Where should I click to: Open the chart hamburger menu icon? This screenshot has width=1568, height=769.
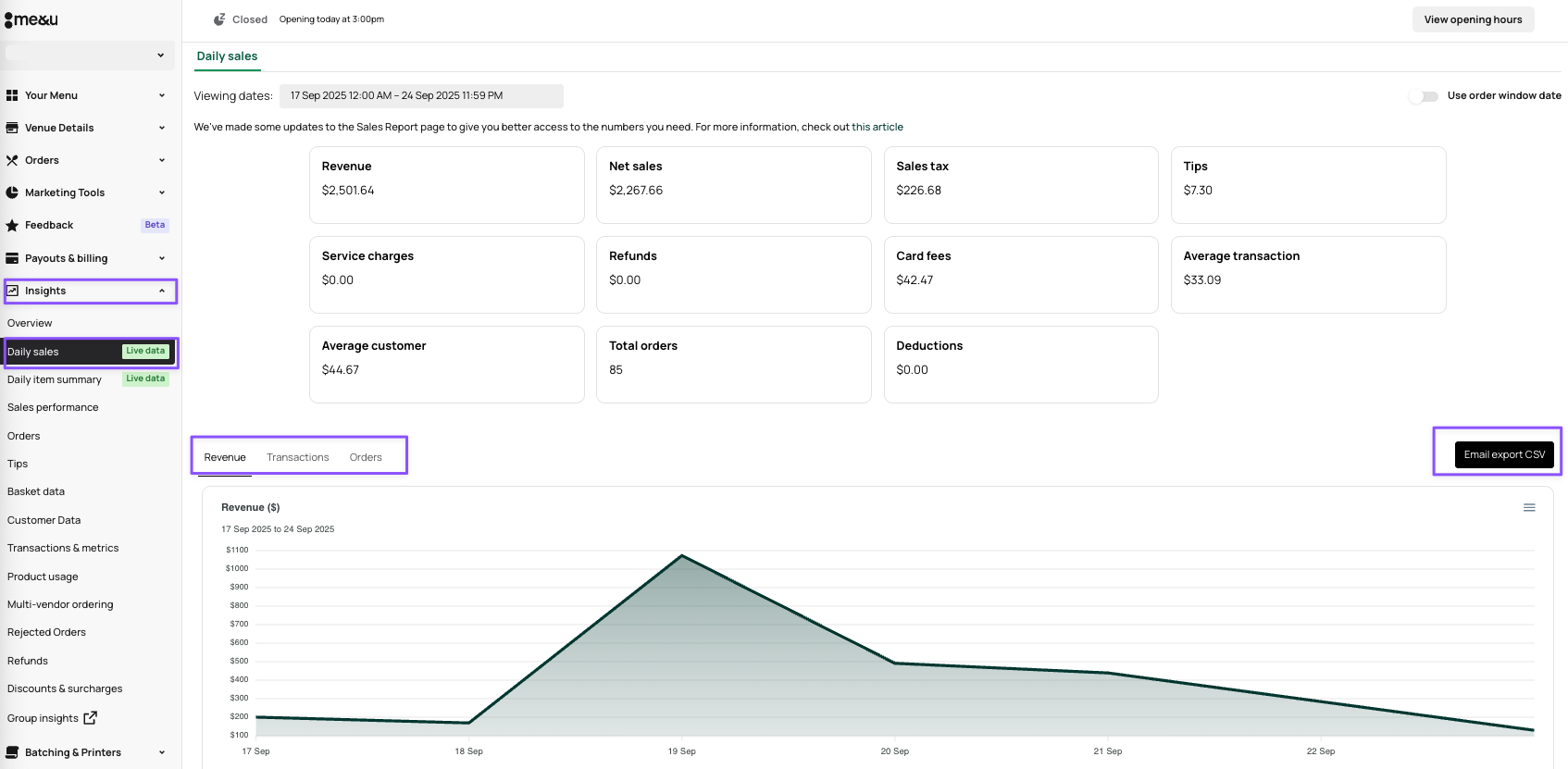tap(1529, 507)
